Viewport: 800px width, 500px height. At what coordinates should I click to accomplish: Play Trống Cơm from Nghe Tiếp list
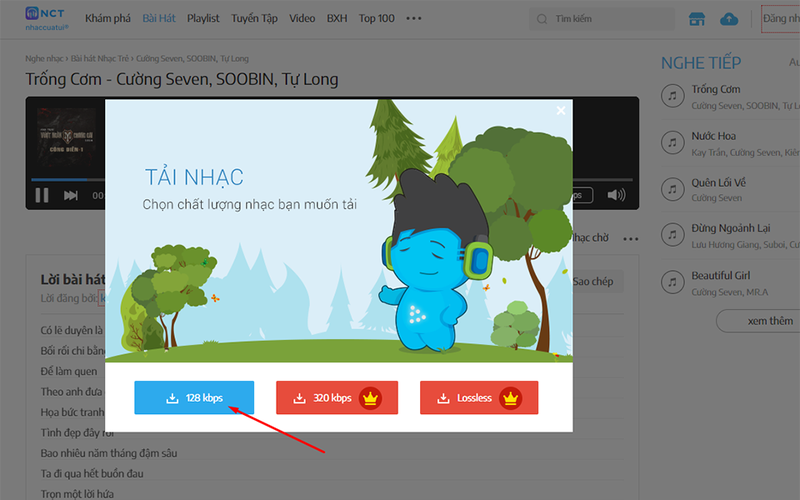[x=716, y=89]
